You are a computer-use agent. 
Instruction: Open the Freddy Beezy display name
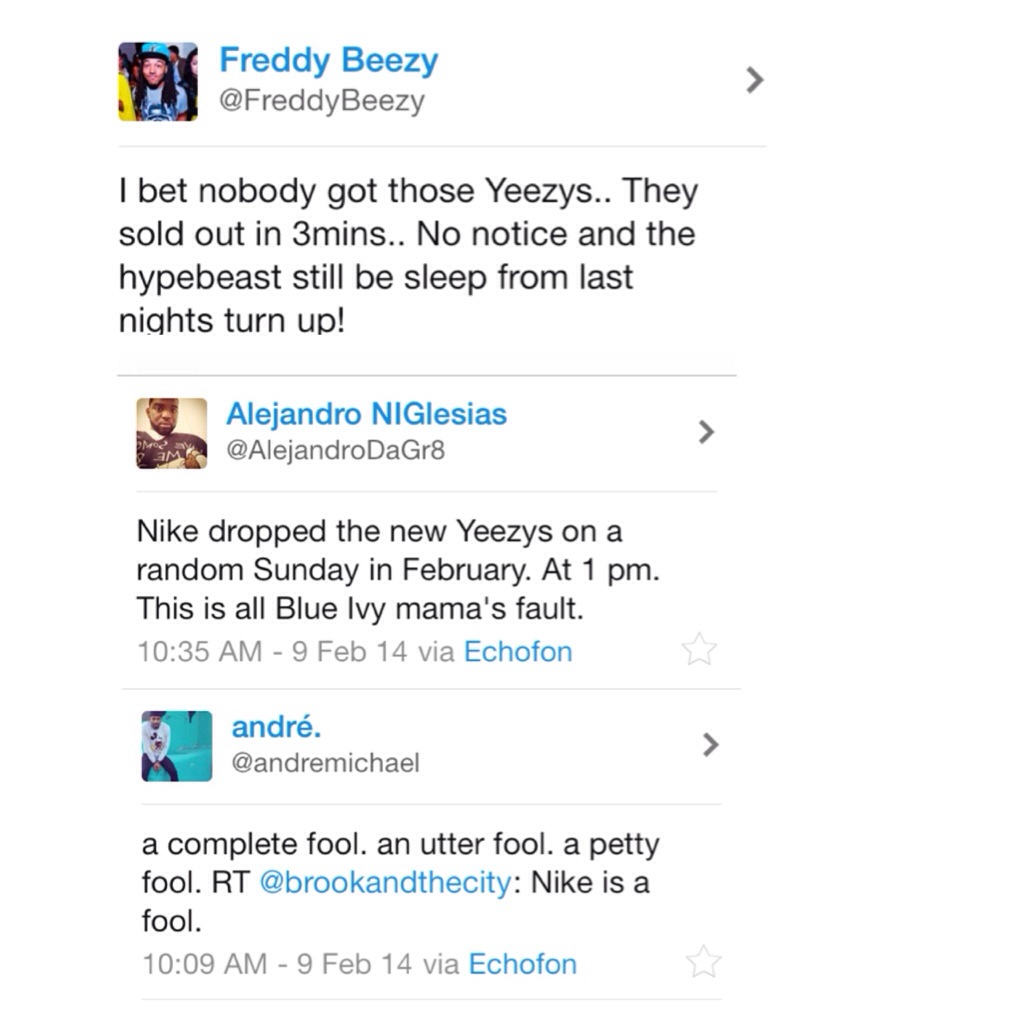click(328, 60)
